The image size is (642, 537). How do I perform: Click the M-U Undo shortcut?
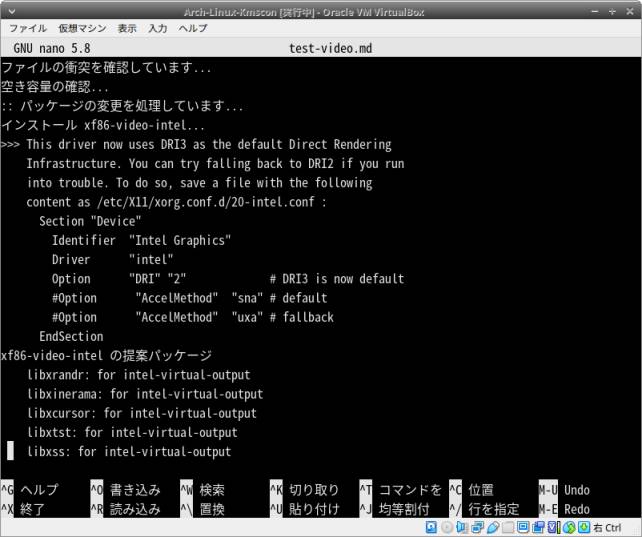tap(564, 490)
